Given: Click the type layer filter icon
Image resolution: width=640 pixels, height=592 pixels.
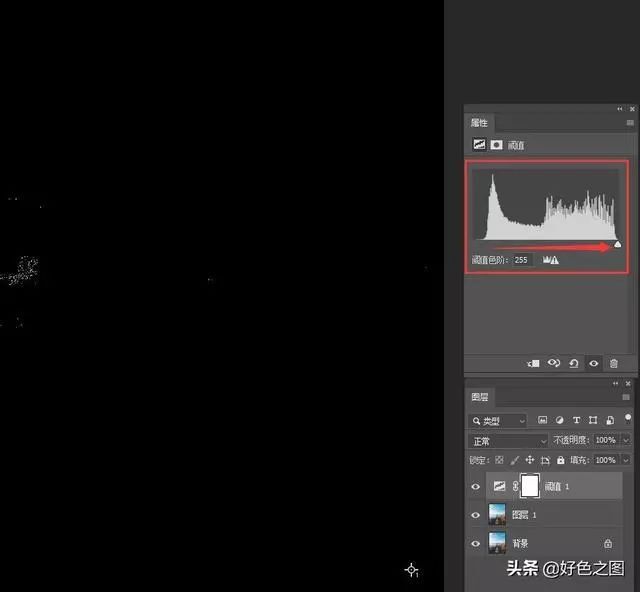Looking at the screenshot, I should [x=576, y=420].
